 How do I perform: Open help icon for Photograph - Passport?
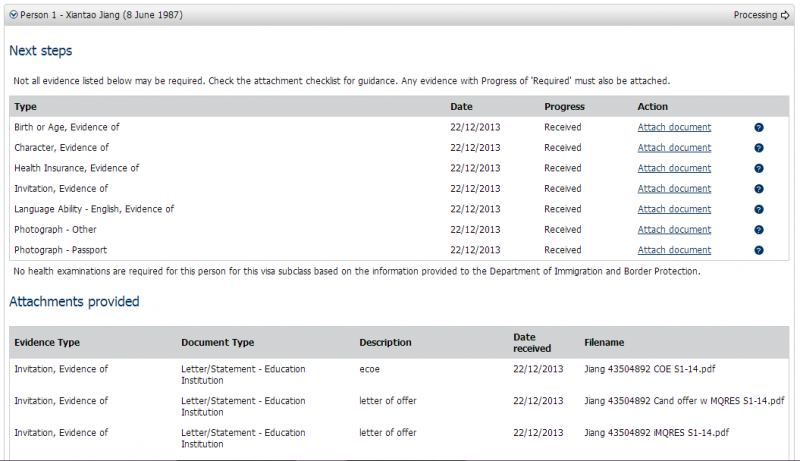click(x=759, y=250)
